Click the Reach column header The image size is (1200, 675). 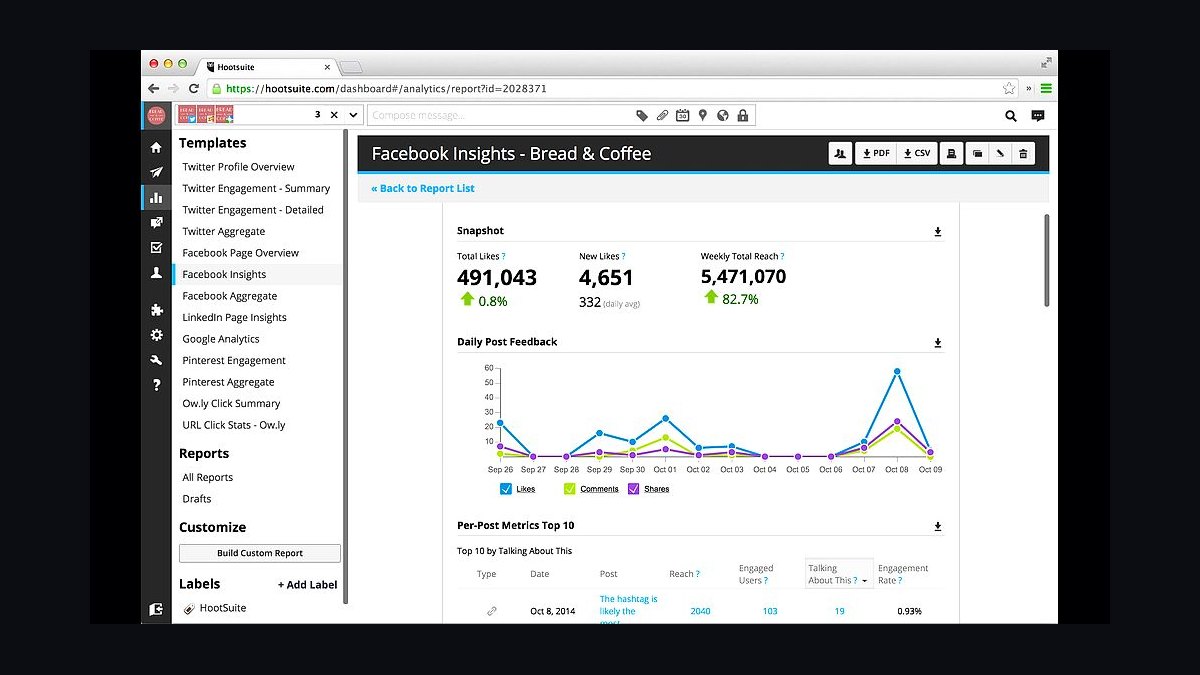pyautogui.click(x=684, y=574)
